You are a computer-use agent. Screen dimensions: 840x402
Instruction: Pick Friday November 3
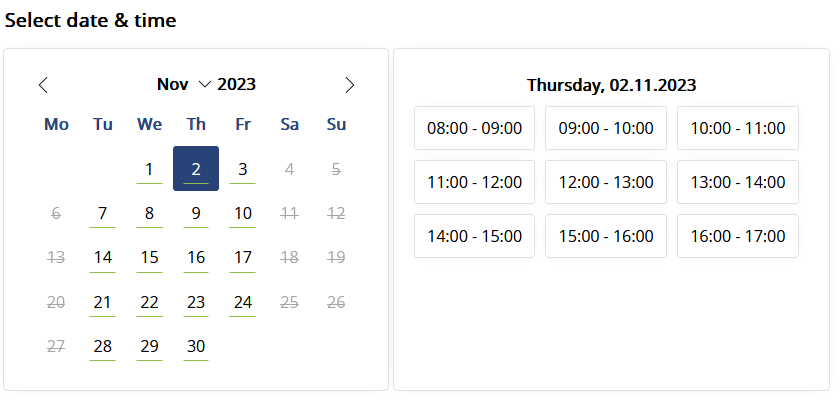pos(243,169)
